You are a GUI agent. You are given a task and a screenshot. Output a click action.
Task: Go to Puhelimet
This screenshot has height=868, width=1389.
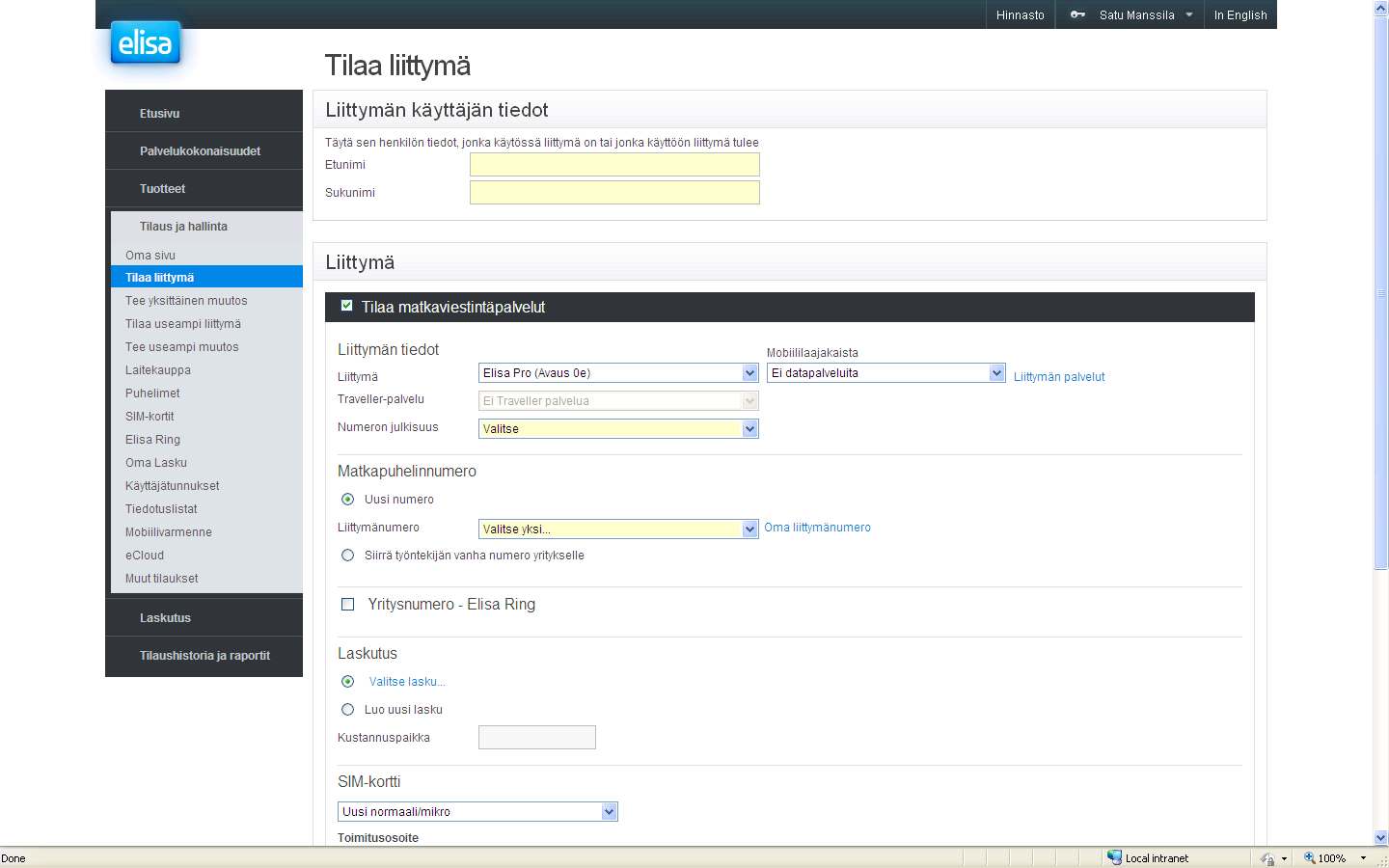tap(152, 393)
